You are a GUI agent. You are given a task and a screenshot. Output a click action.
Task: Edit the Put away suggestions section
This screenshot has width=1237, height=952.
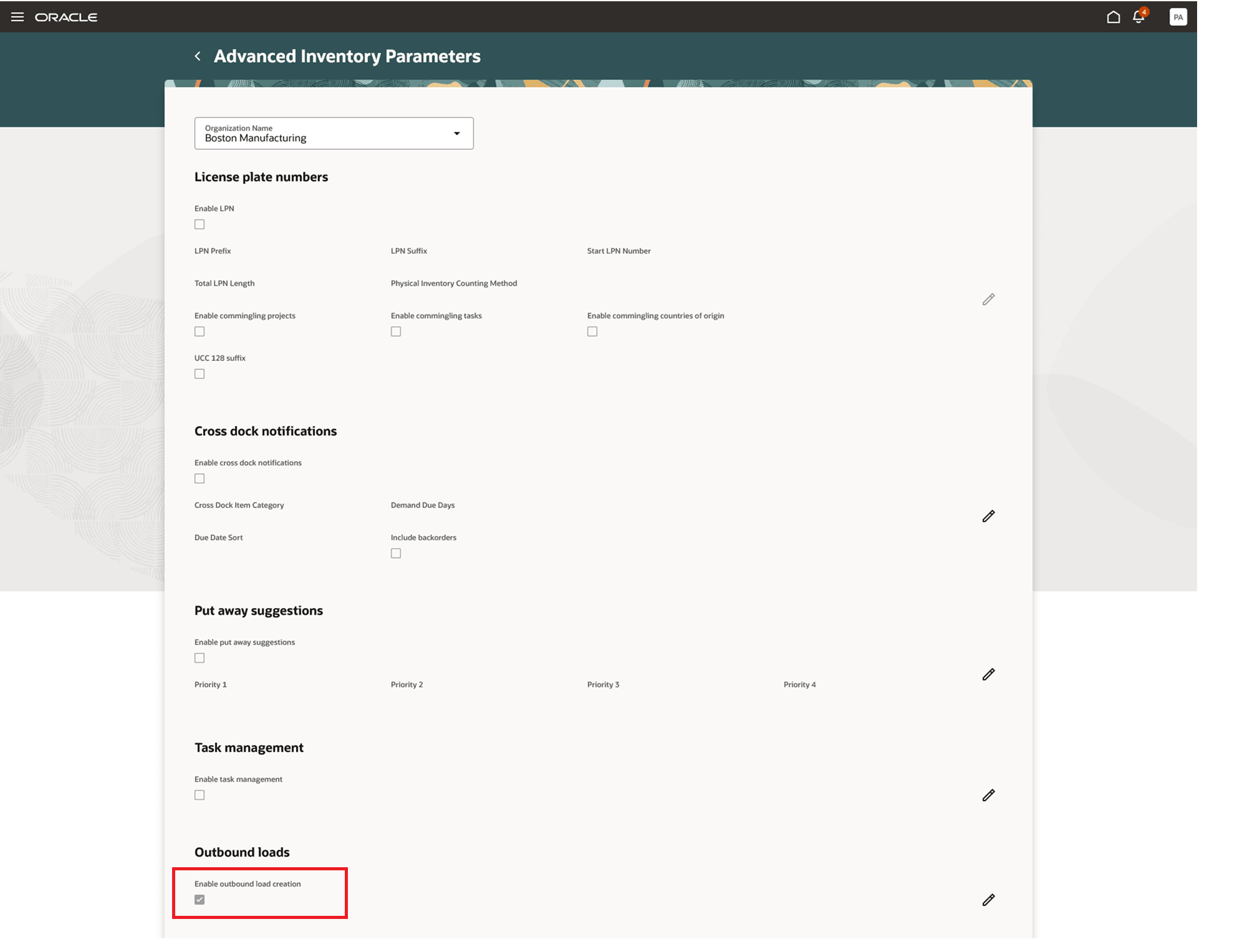click(x=988, y=675)
